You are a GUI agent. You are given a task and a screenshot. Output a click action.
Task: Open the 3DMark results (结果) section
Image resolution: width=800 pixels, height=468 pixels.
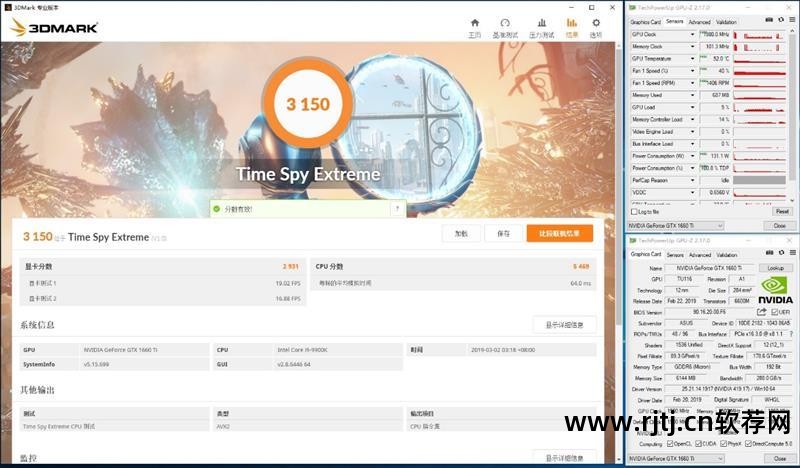pos(571,28)
